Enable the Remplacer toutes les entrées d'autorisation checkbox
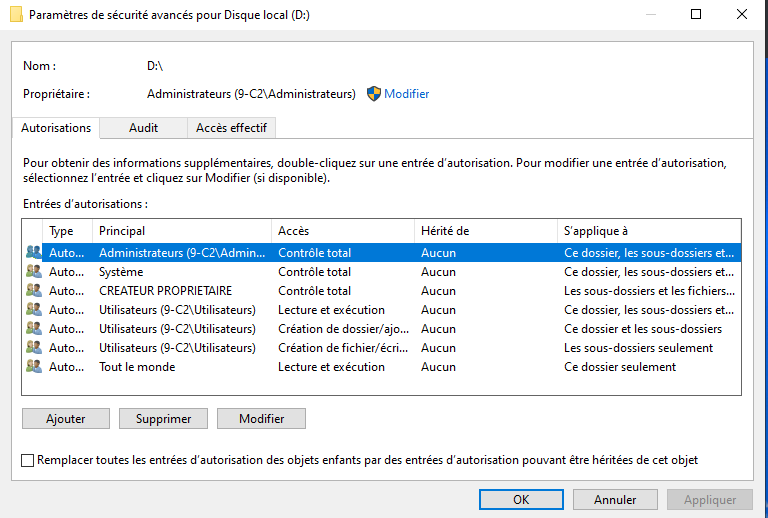 (27, 460)
